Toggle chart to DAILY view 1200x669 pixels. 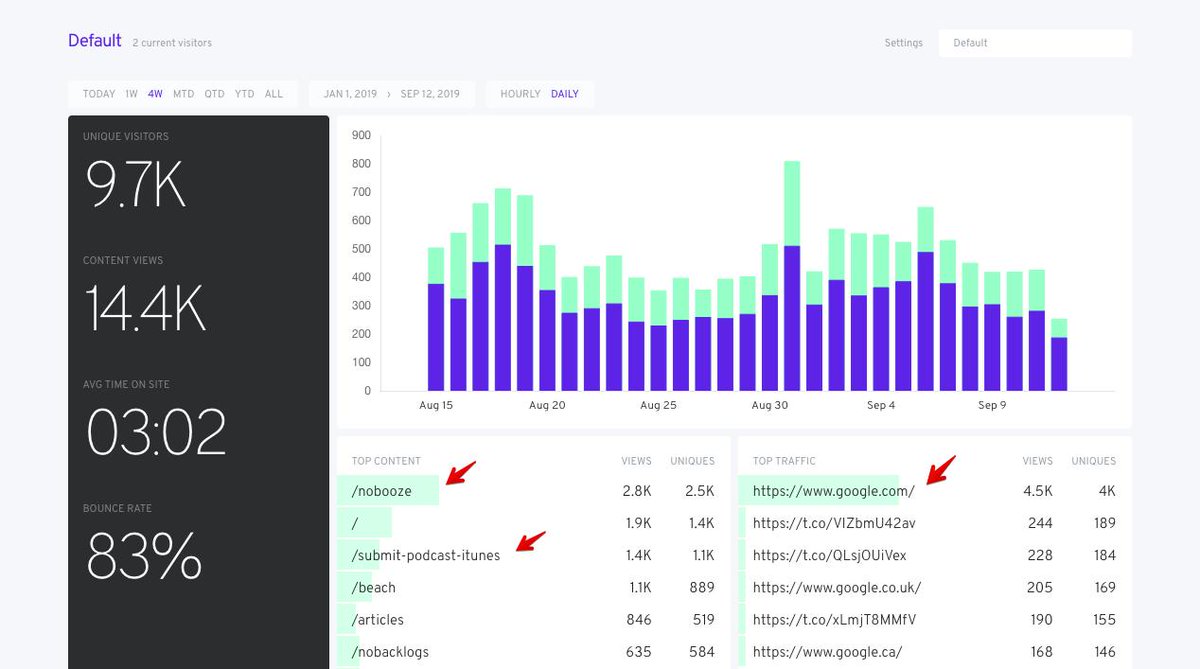tap(565, 94)
